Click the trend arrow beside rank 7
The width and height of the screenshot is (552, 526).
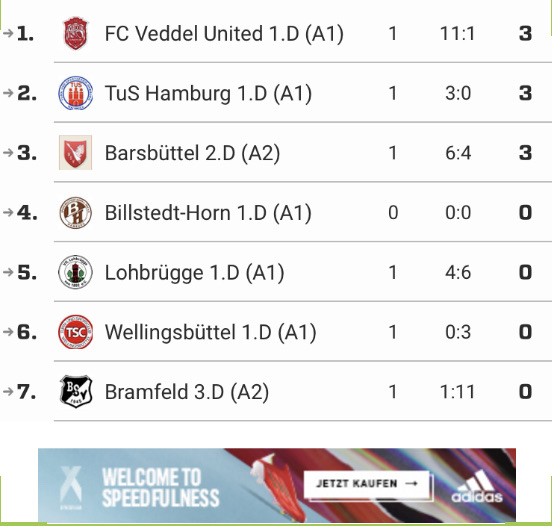pos(8,392)
